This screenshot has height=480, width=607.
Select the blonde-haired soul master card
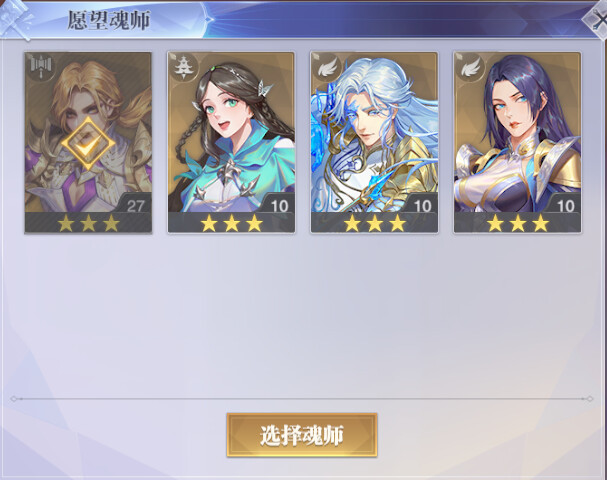tap(88, 143)
